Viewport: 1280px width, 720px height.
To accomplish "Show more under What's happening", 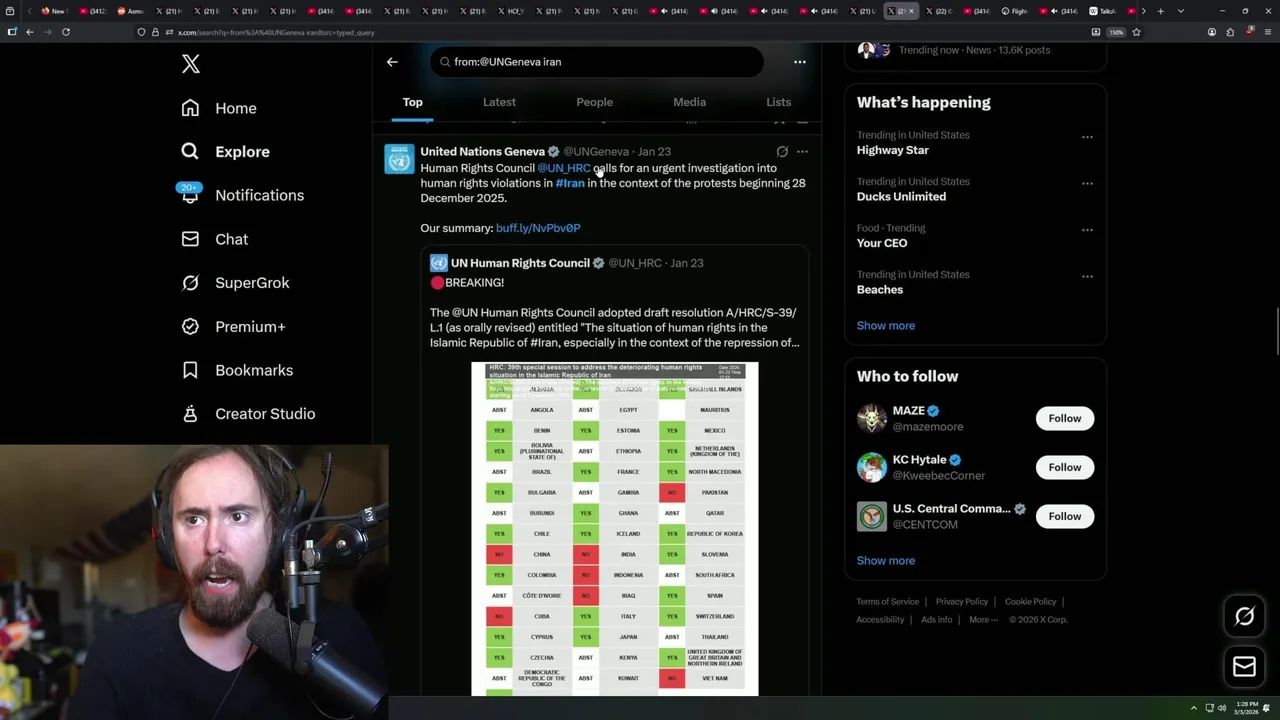I will 885,325.
